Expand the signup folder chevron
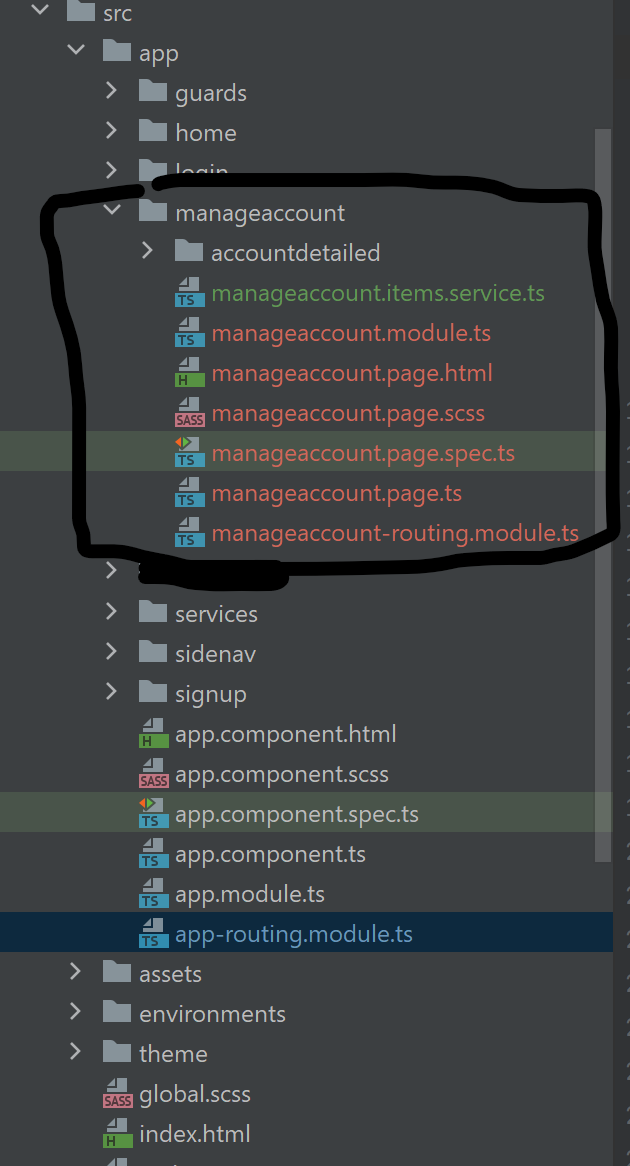The image size is (630, 1166). (112, 692)
